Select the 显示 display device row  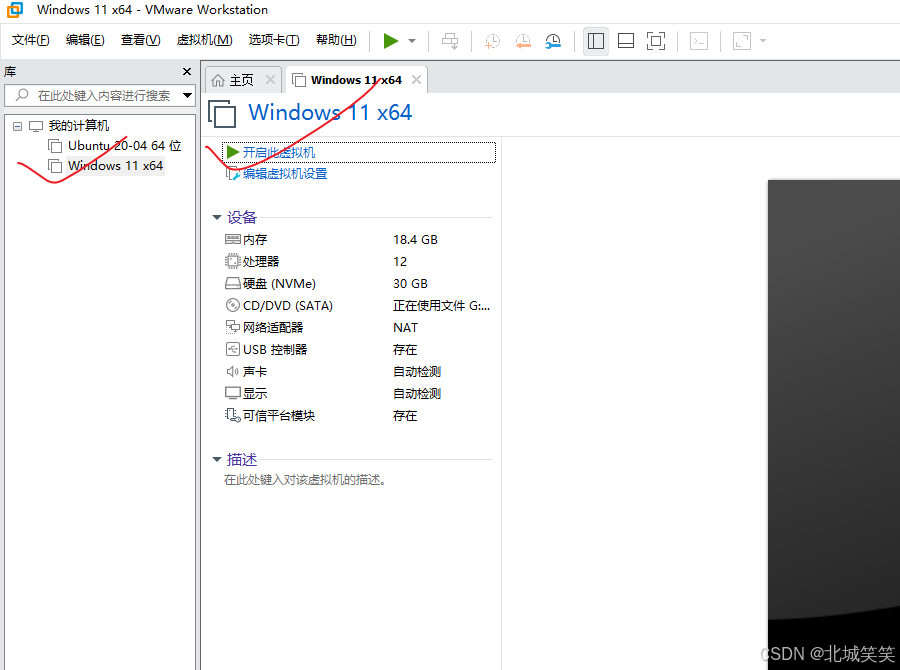tap(357, 394)
